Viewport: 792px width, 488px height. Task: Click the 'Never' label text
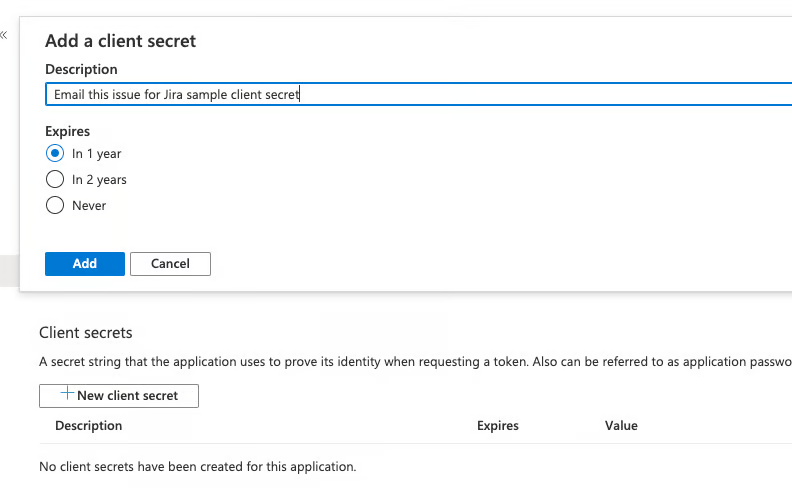[89, 206]
